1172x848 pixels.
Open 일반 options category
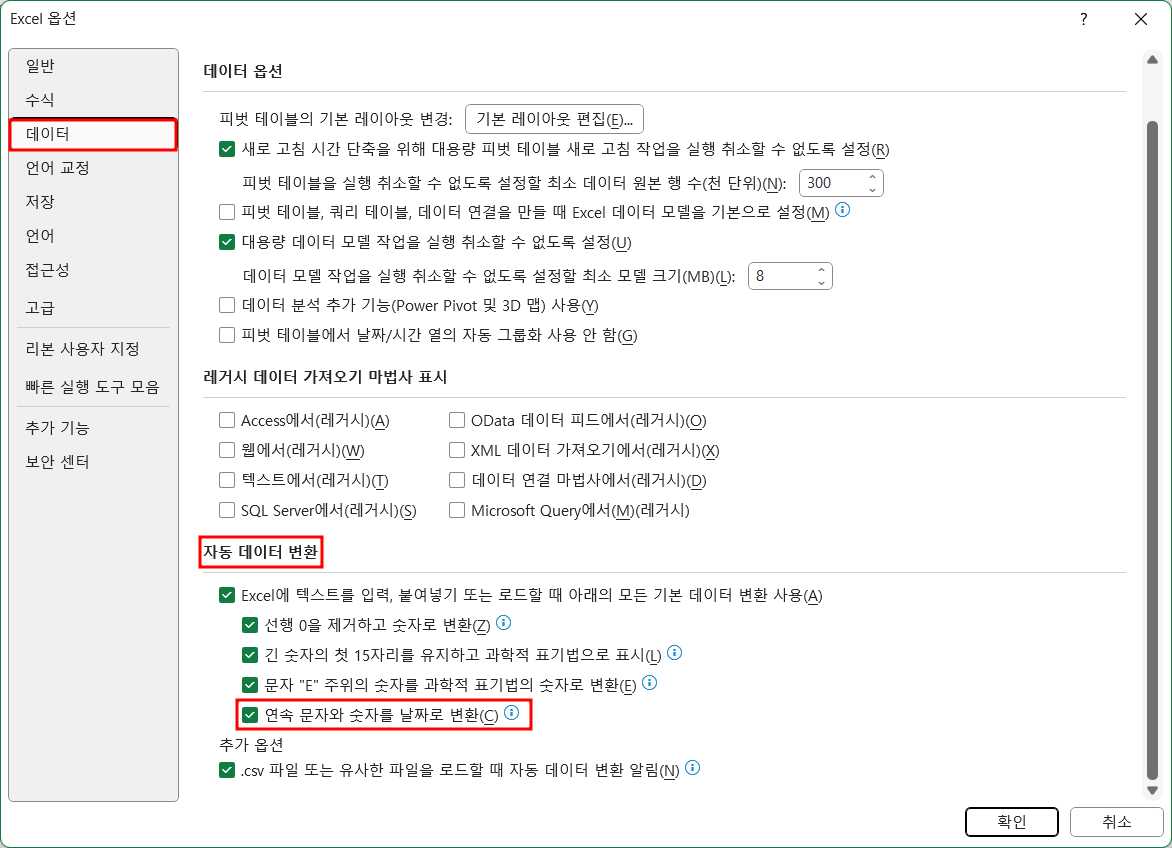(x=93, y=66)
